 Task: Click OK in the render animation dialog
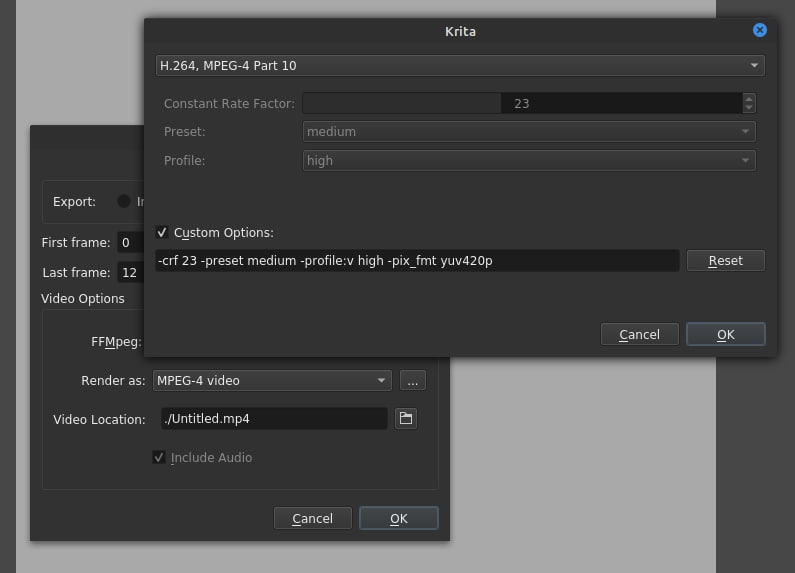399,519
